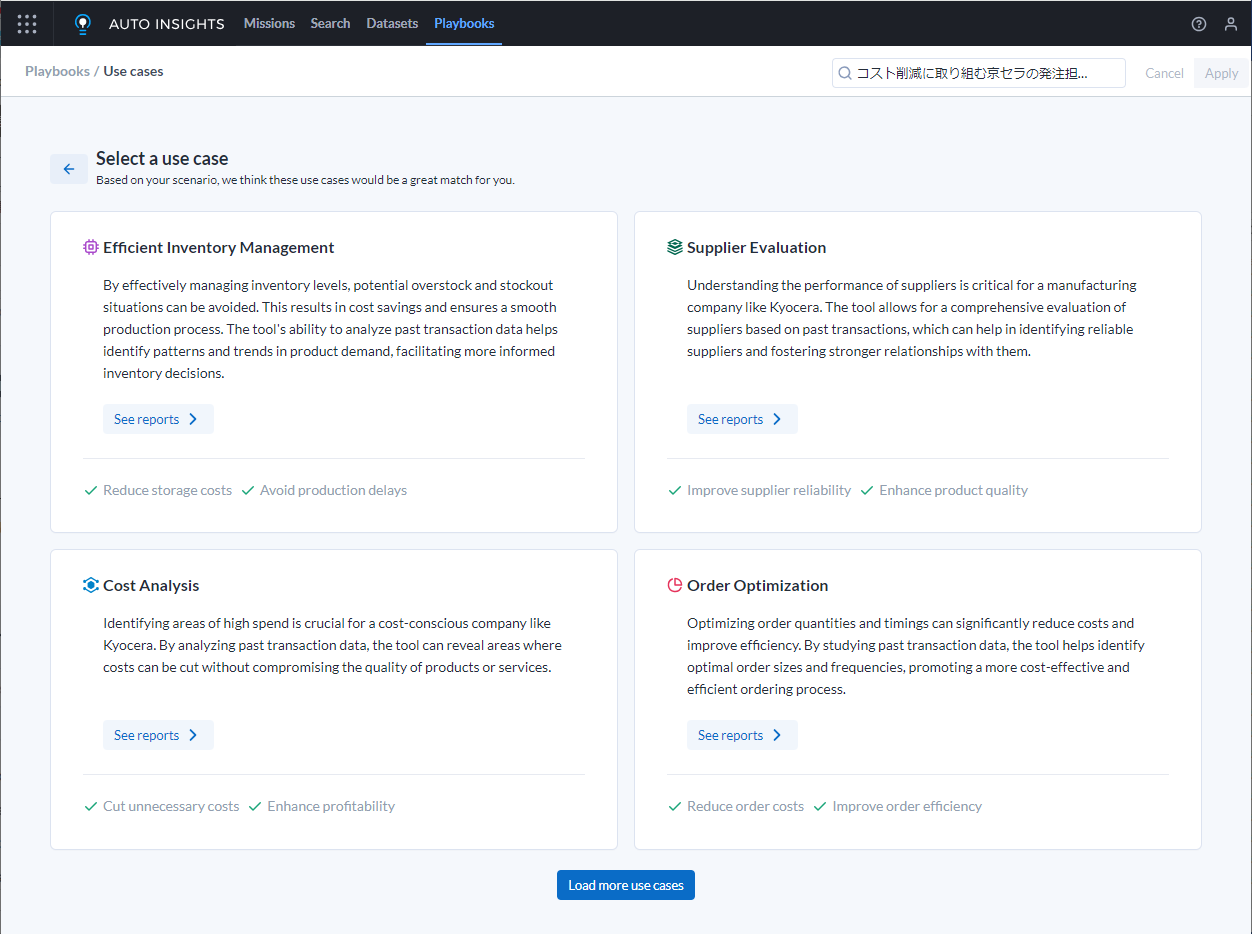Image resolution: width=1252 pixels, height=934 pixels.
Task: Click the Supplier Evaluation layers icon
Action: coord(675,247)
